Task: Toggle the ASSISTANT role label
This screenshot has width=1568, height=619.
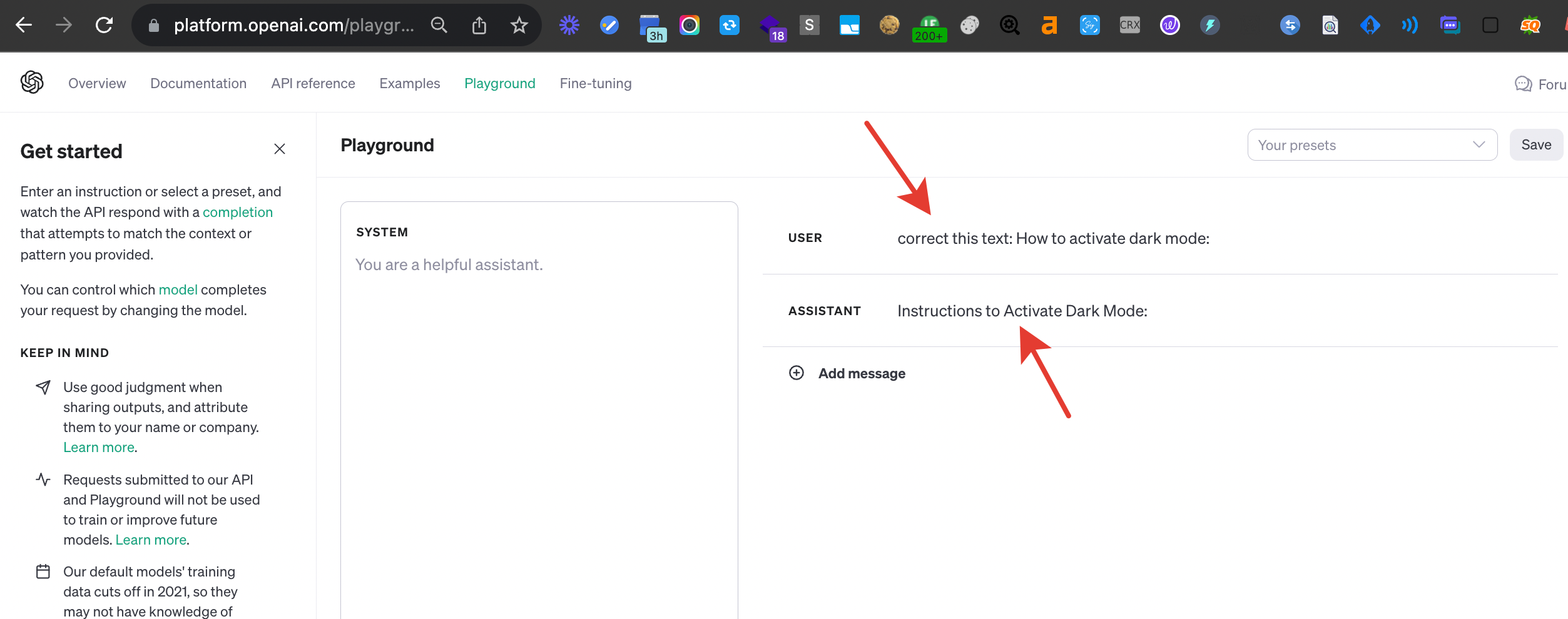Action: pos(824,311)
